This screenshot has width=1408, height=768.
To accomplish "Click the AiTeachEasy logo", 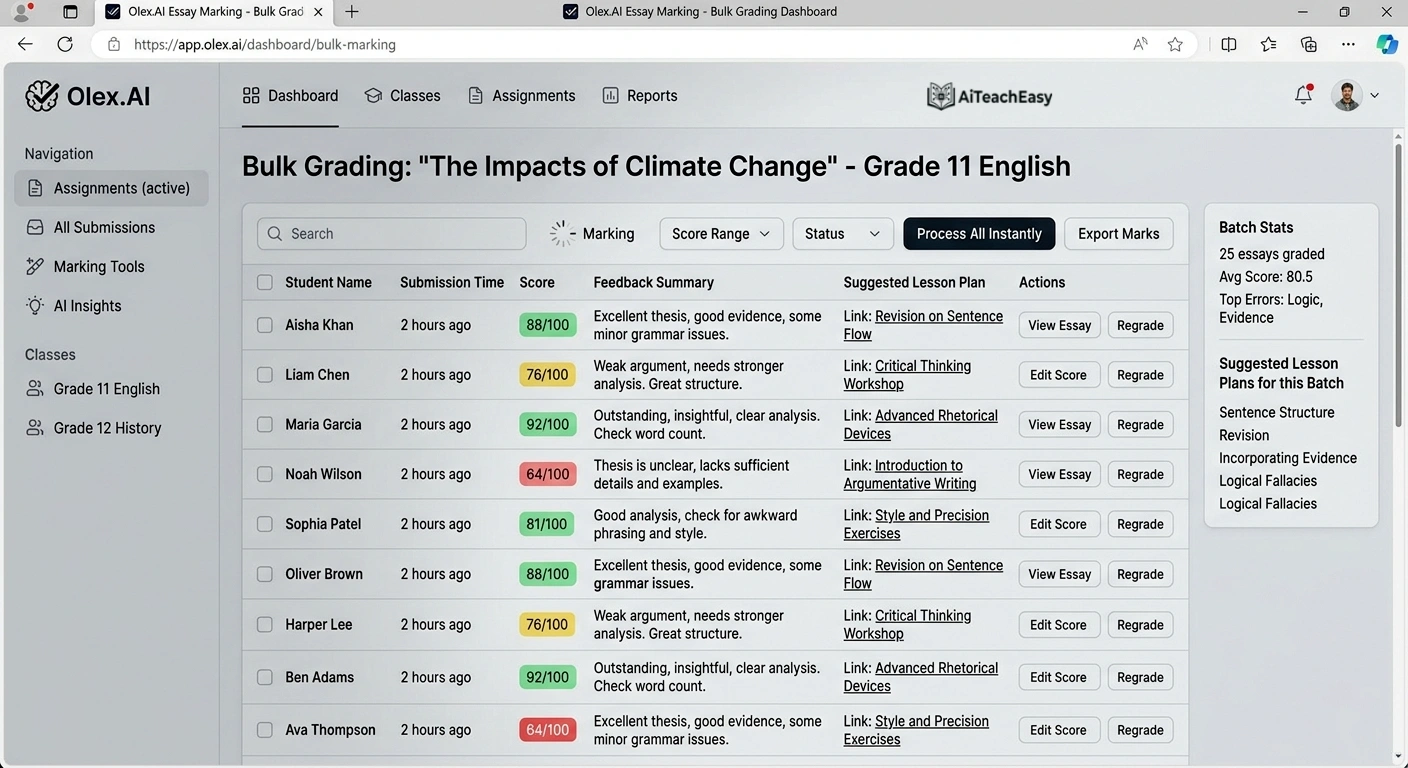I will click(x=989, y=95).
